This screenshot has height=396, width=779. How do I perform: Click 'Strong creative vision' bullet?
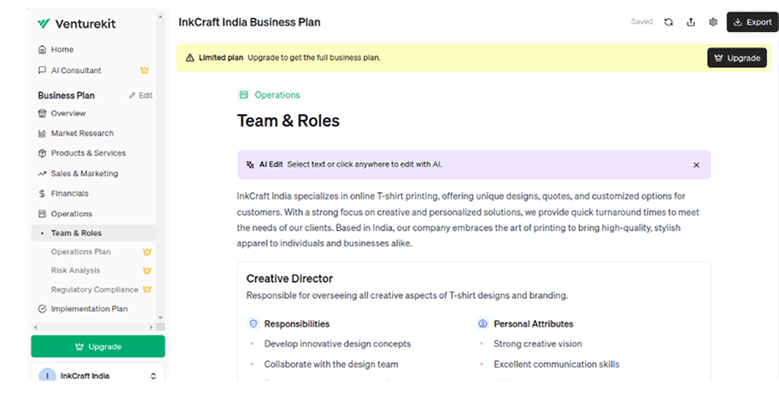pos(538,344)
